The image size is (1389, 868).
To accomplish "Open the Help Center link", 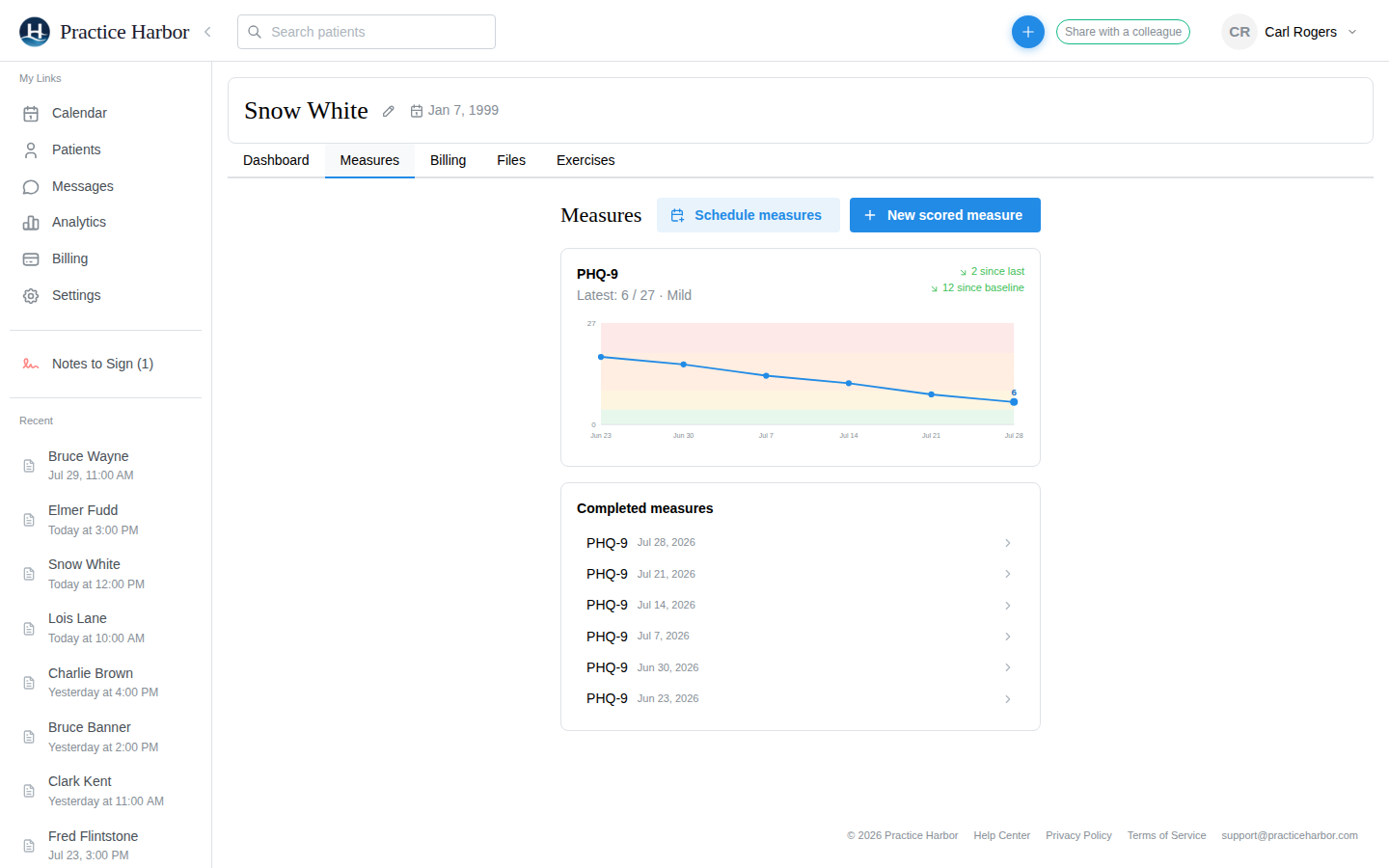I will coord(1002,835).
